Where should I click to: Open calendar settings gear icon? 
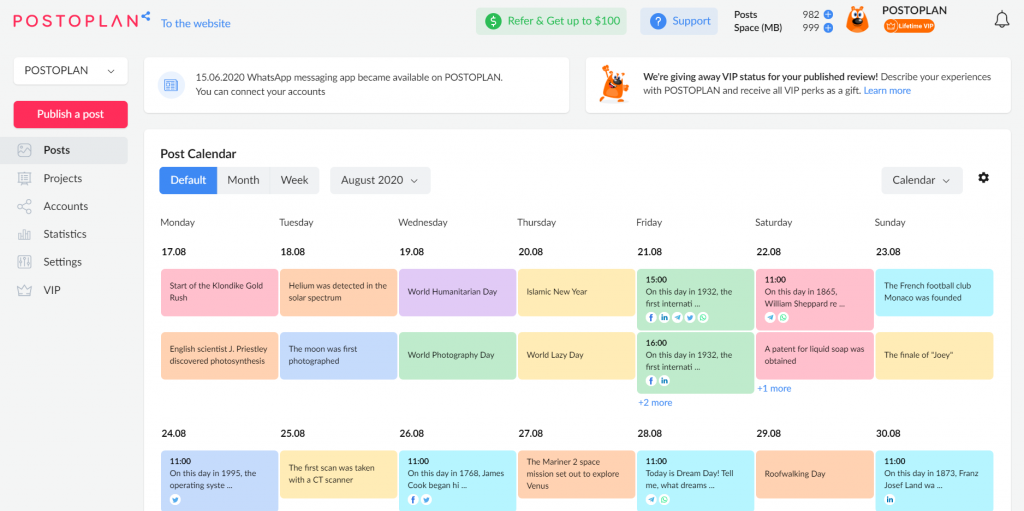(x=983, y=178)
